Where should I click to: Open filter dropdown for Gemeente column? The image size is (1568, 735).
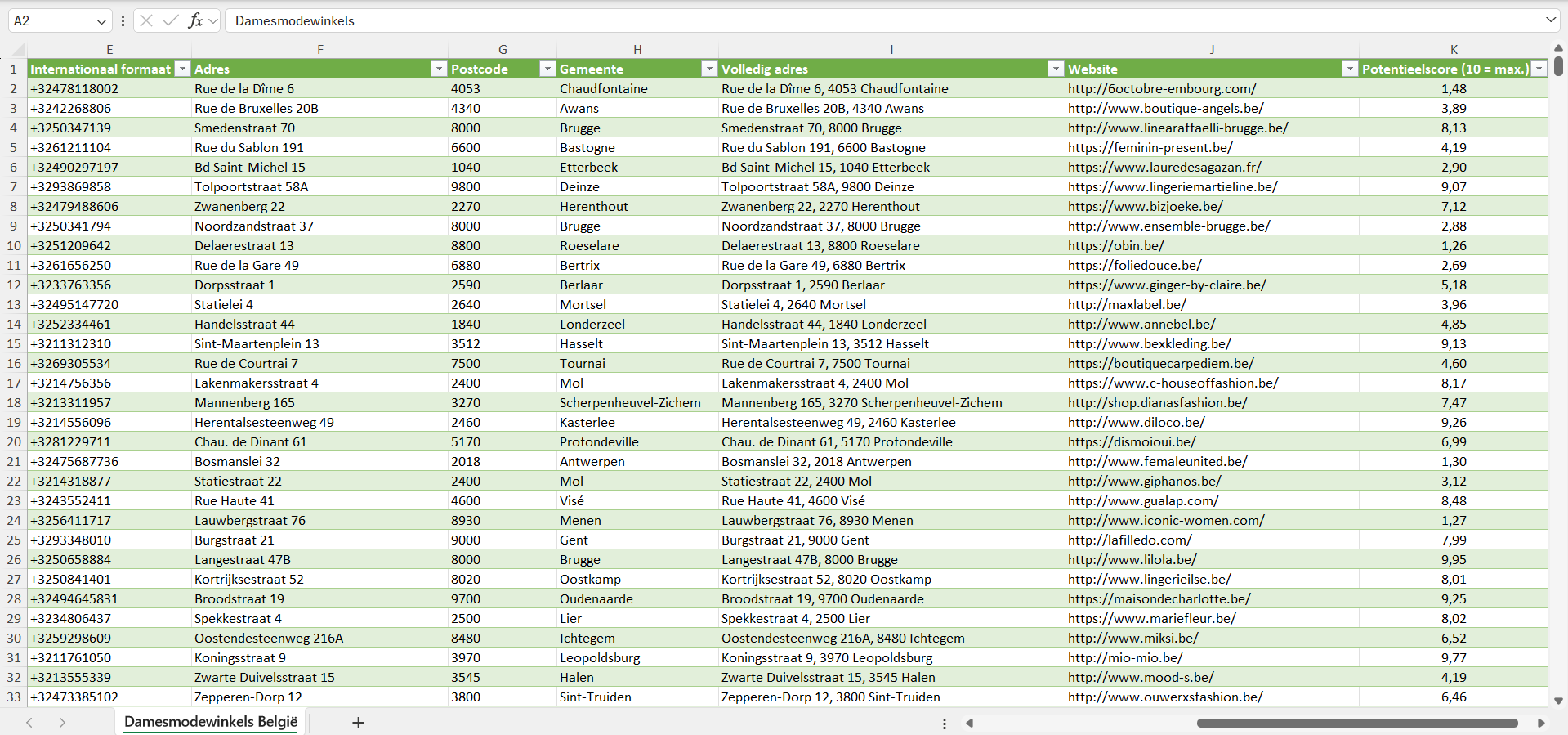point(709,69)
